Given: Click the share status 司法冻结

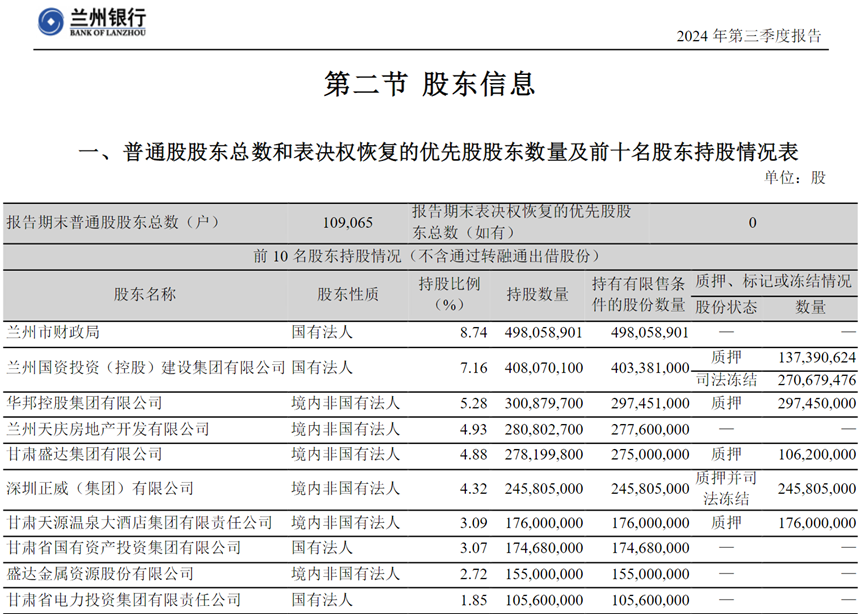Looking at the screenshot, I should (725, 380).
